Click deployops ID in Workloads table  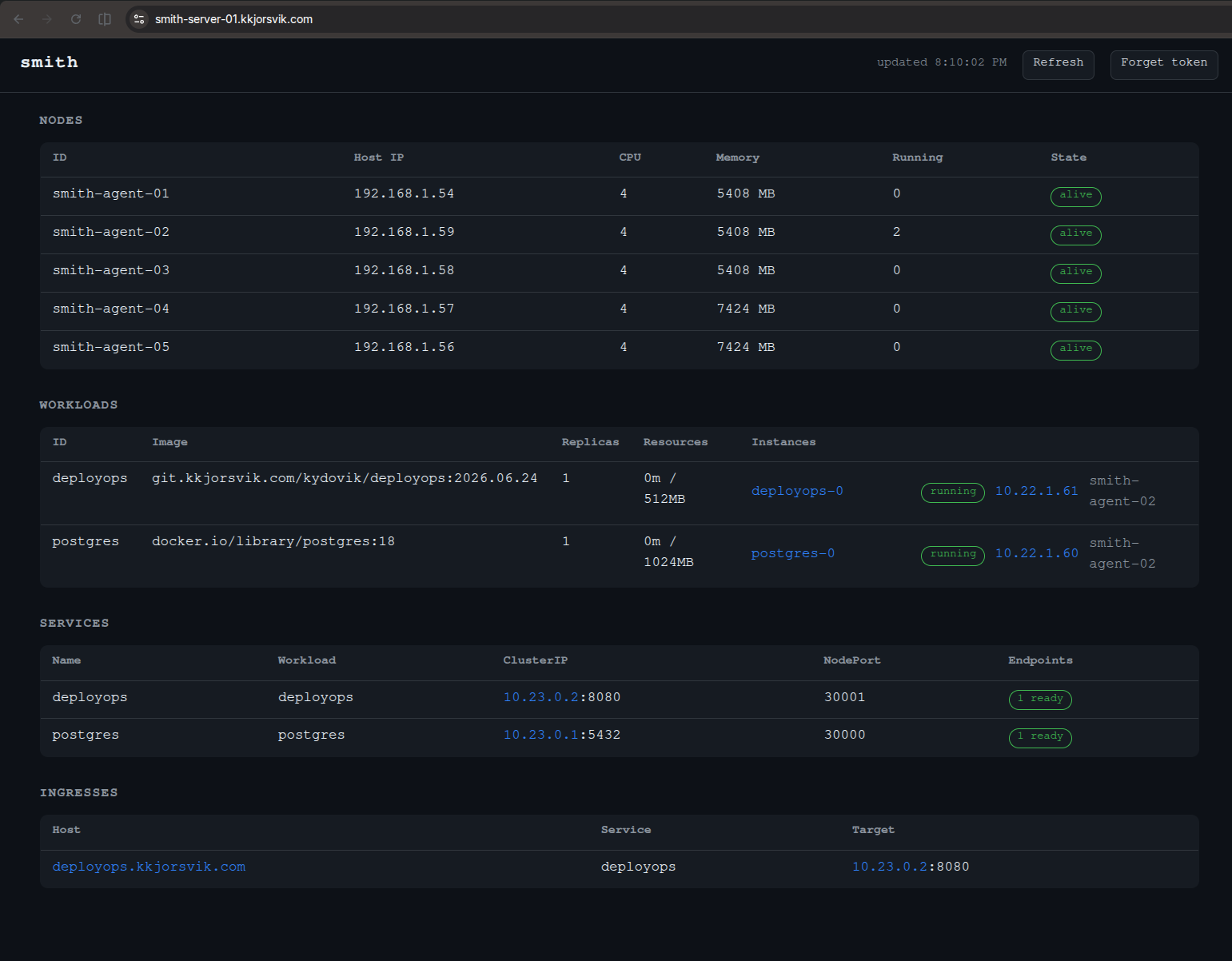point(90,478)
